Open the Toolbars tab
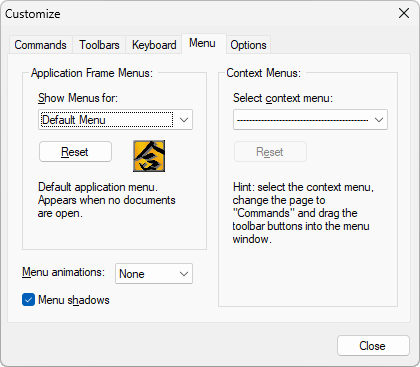The height and width of the screenshot is (367, 420). (x=99, y=45)
